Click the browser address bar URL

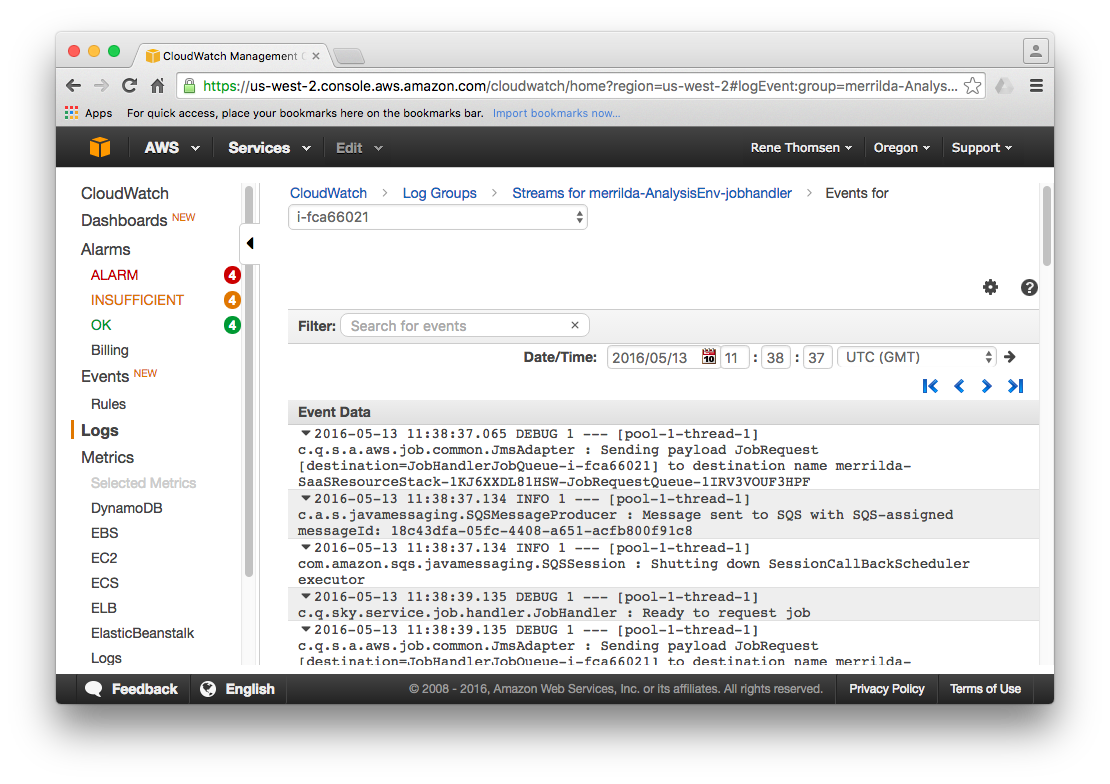point(579,86)
